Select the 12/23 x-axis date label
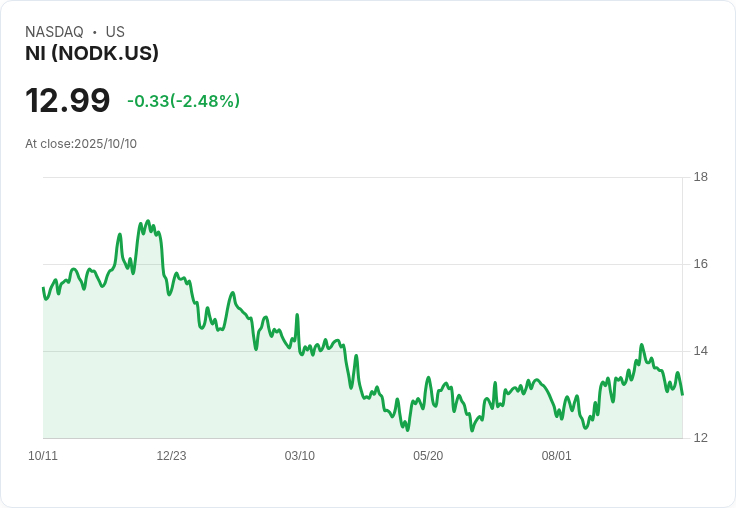This screenshot has width=736, height=508. 171,456
